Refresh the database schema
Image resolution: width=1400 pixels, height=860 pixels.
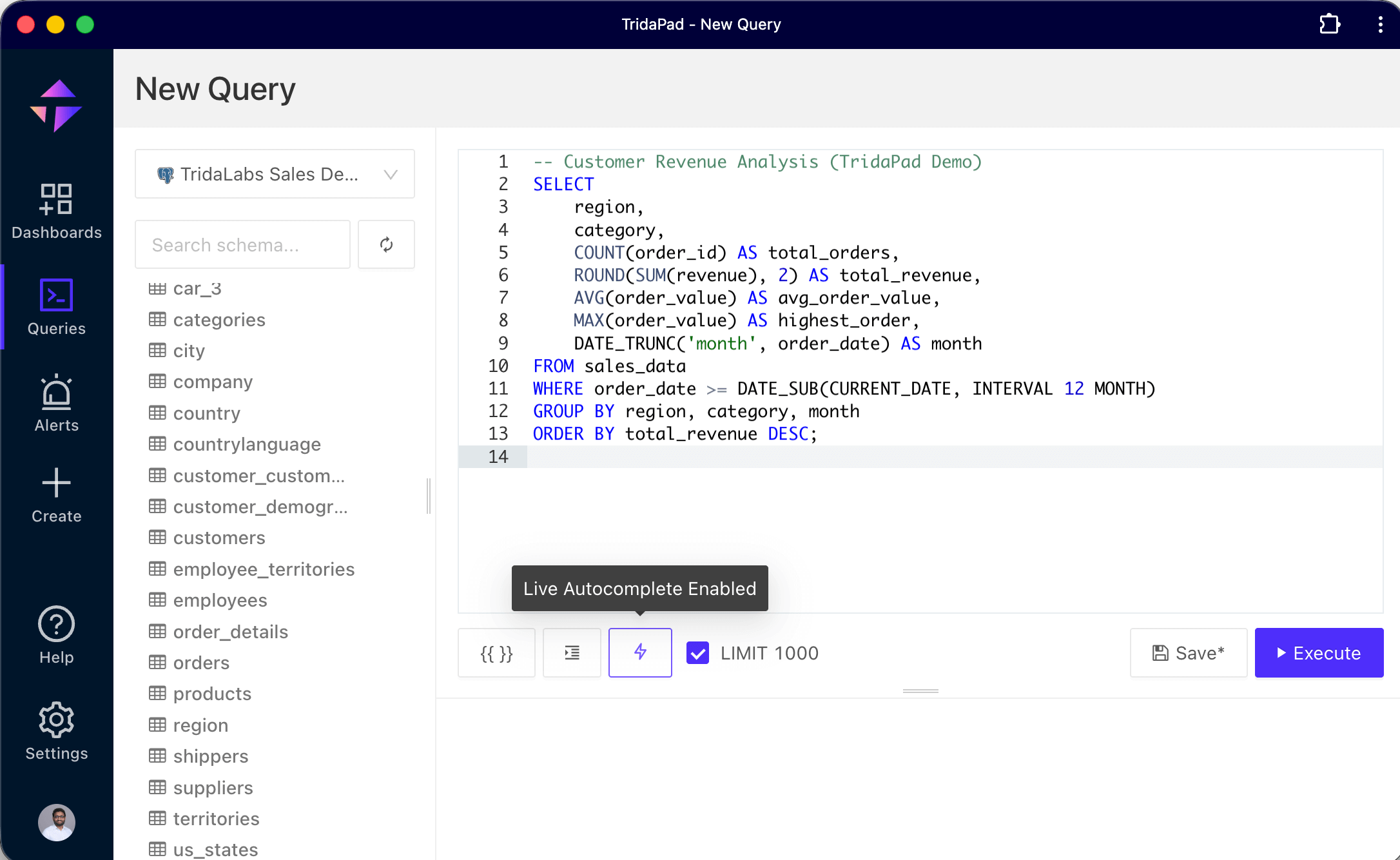[x=386, y=244]
